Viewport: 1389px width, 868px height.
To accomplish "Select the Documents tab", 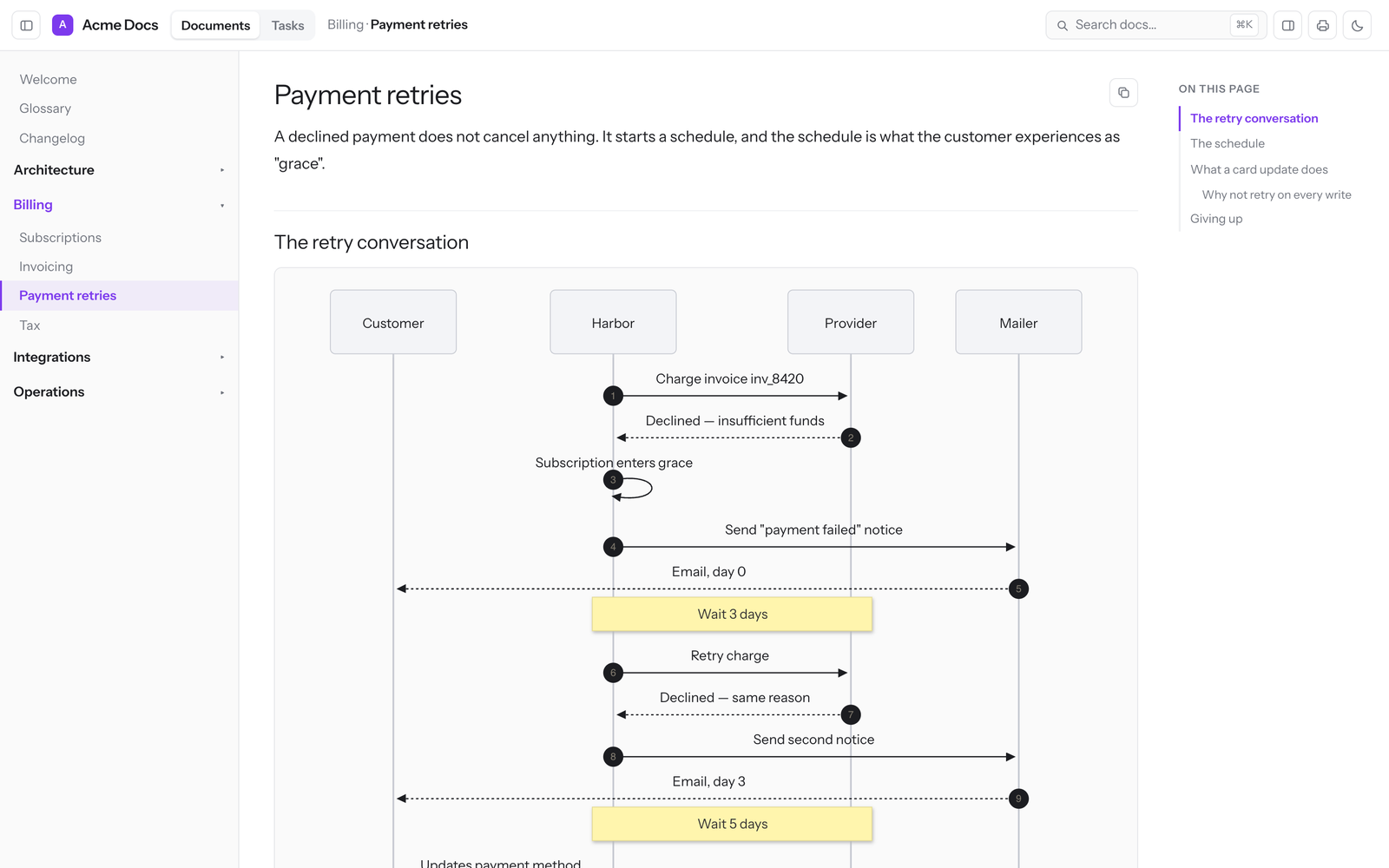I will point(215,25).
